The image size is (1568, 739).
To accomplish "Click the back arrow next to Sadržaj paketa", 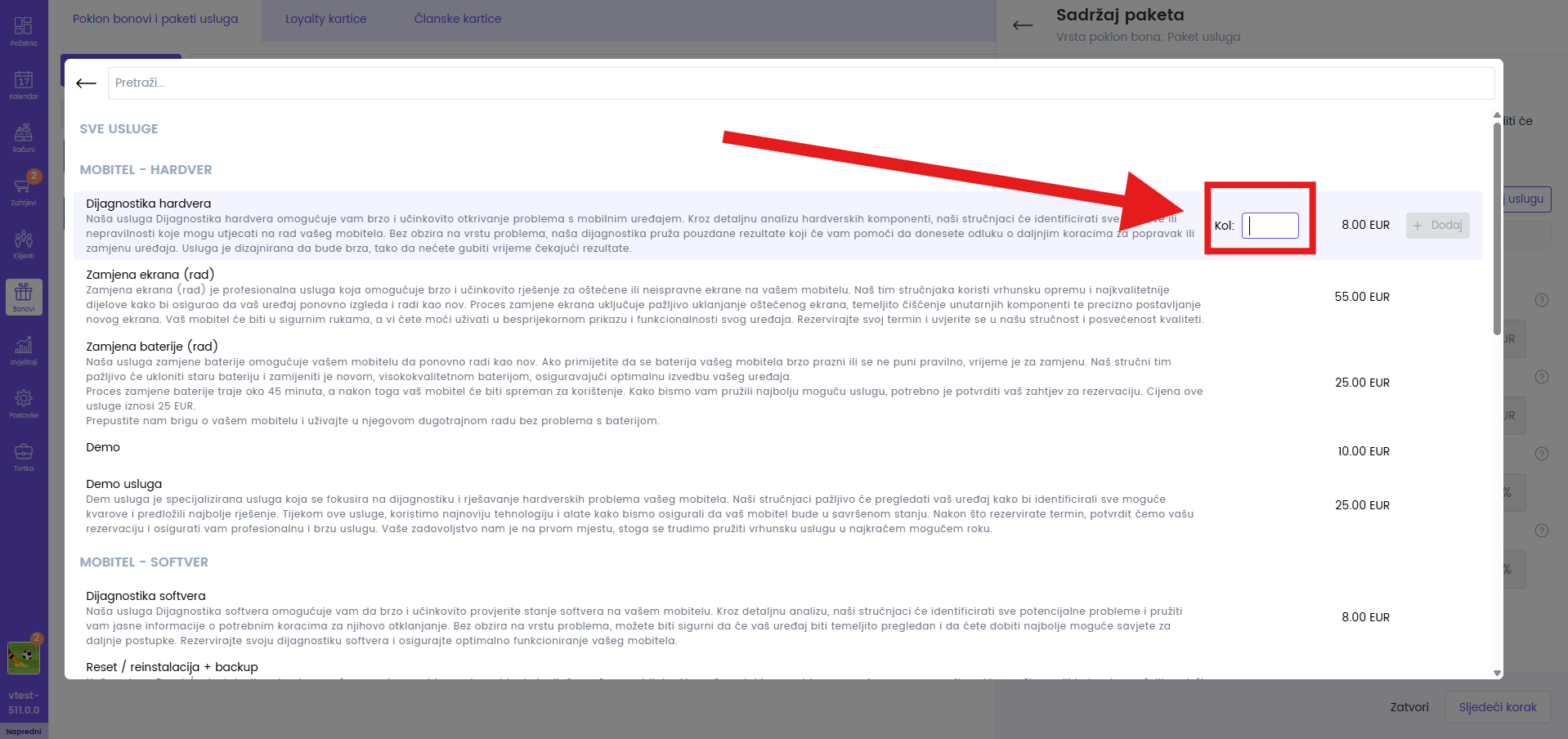I will (x=1022, y=25).
